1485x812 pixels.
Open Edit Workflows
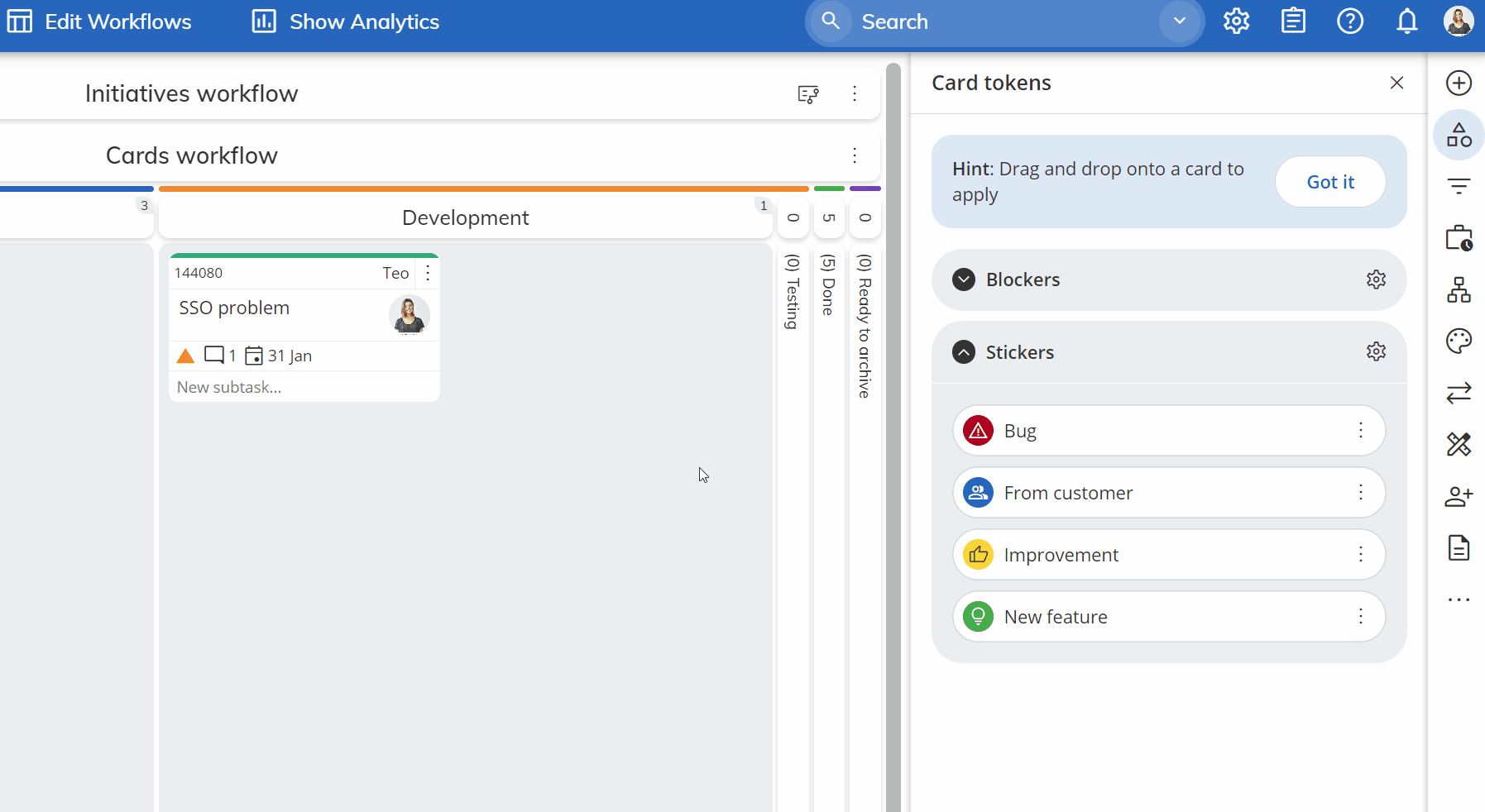pos(99,21)
